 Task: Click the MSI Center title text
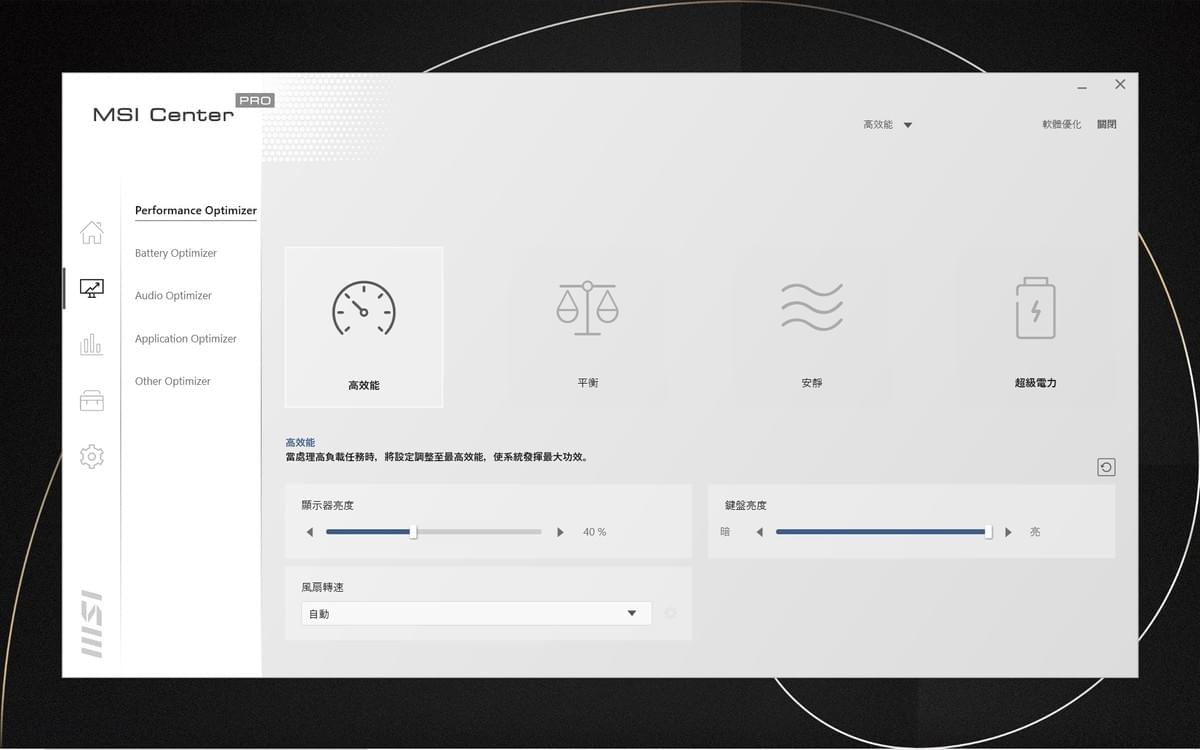(x=163, y=115)
